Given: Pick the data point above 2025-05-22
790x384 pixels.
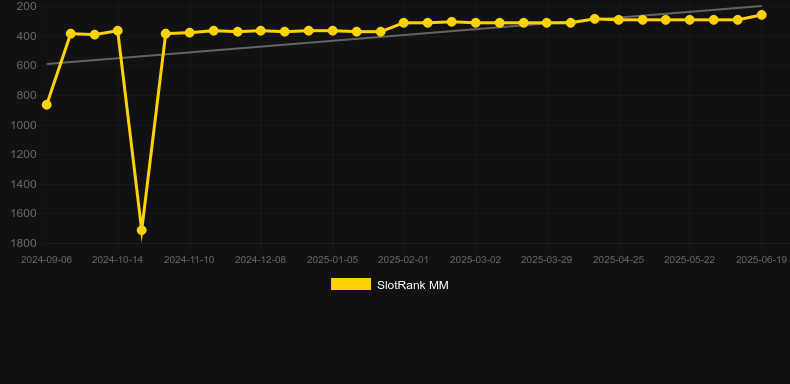Looking at the screenshot, I should pyautogui.click(x=690, y=20).
